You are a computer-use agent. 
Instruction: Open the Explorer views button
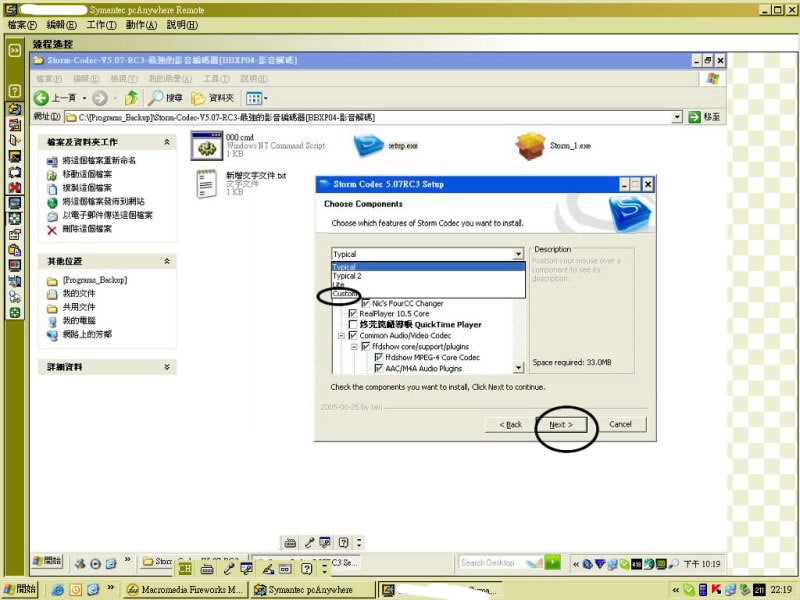point(256,98)
